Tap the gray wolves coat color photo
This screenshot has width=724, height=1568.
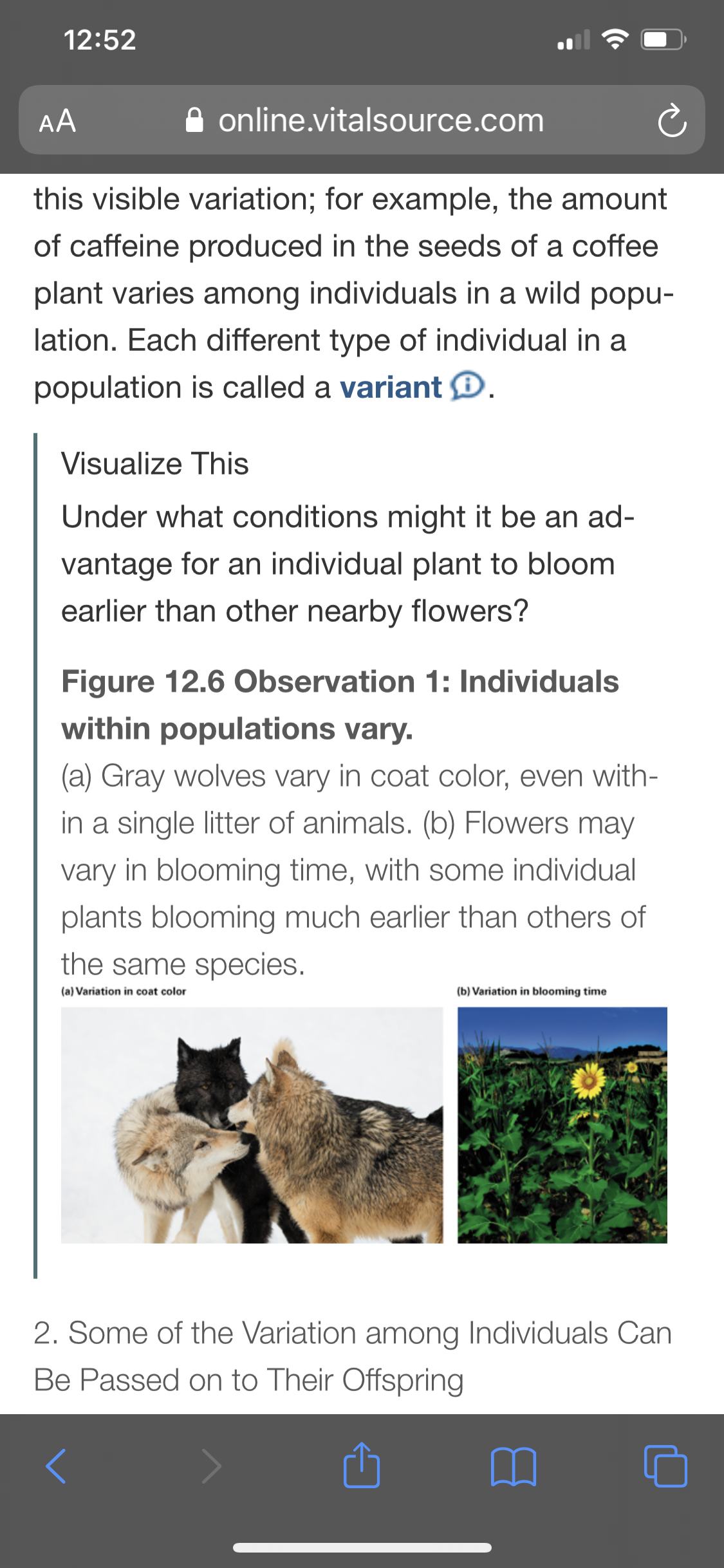coord(252,1125)
